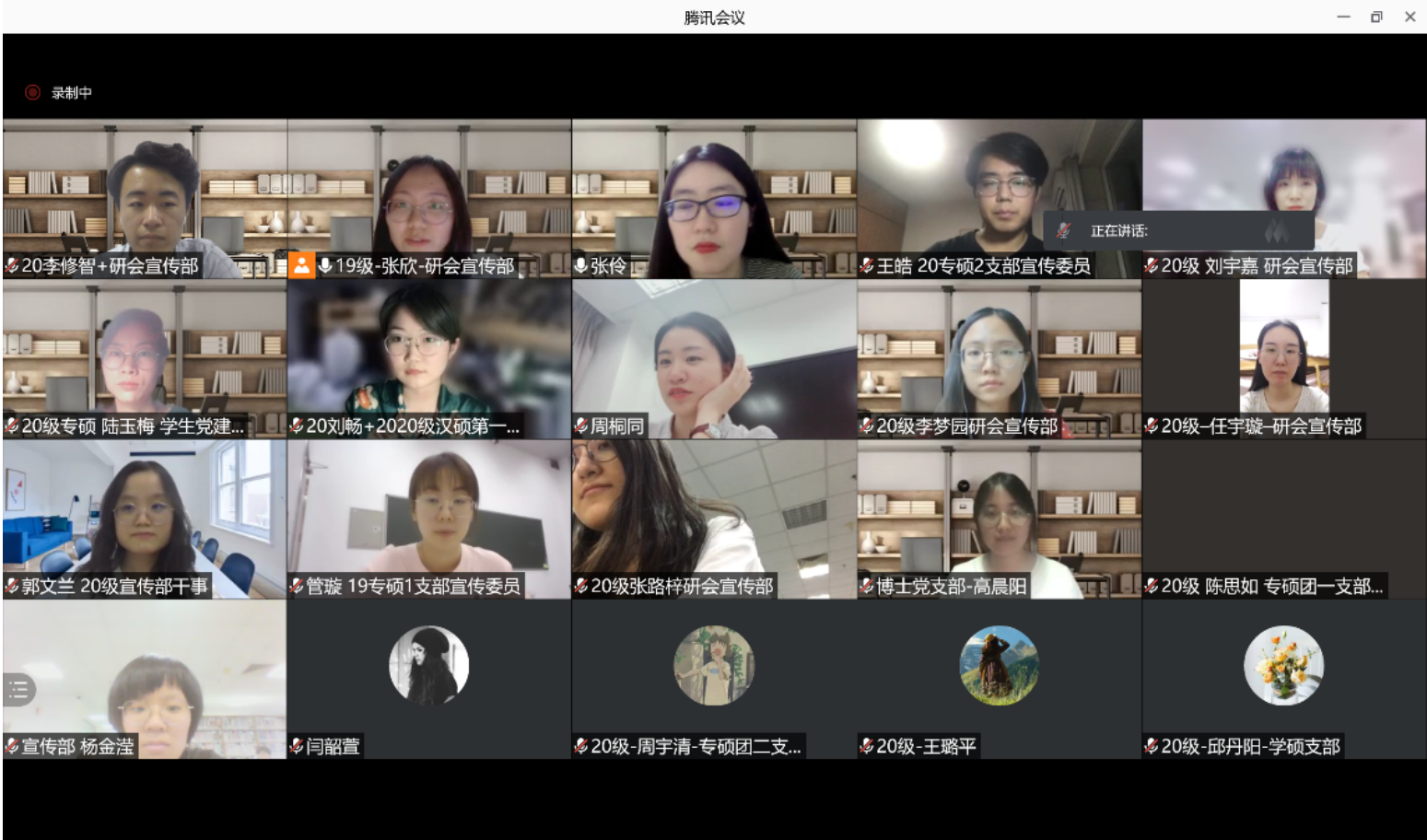Click the muted mic icon beside 周桐同
Image resolution: width=1427 pixels, height=840 pixels.
point(581,426)
